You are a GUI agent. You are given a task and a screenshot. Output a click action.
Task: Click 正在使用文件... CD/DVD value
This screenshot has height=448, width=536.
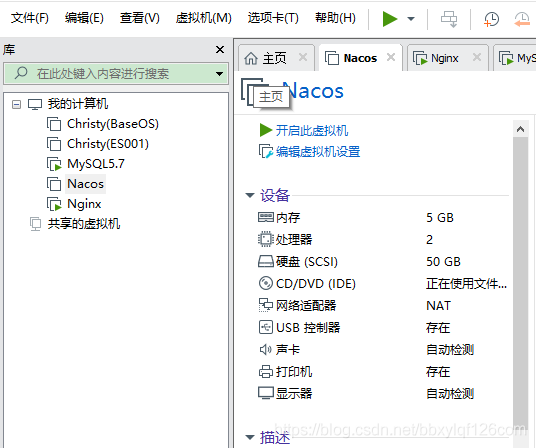point(467,284)
